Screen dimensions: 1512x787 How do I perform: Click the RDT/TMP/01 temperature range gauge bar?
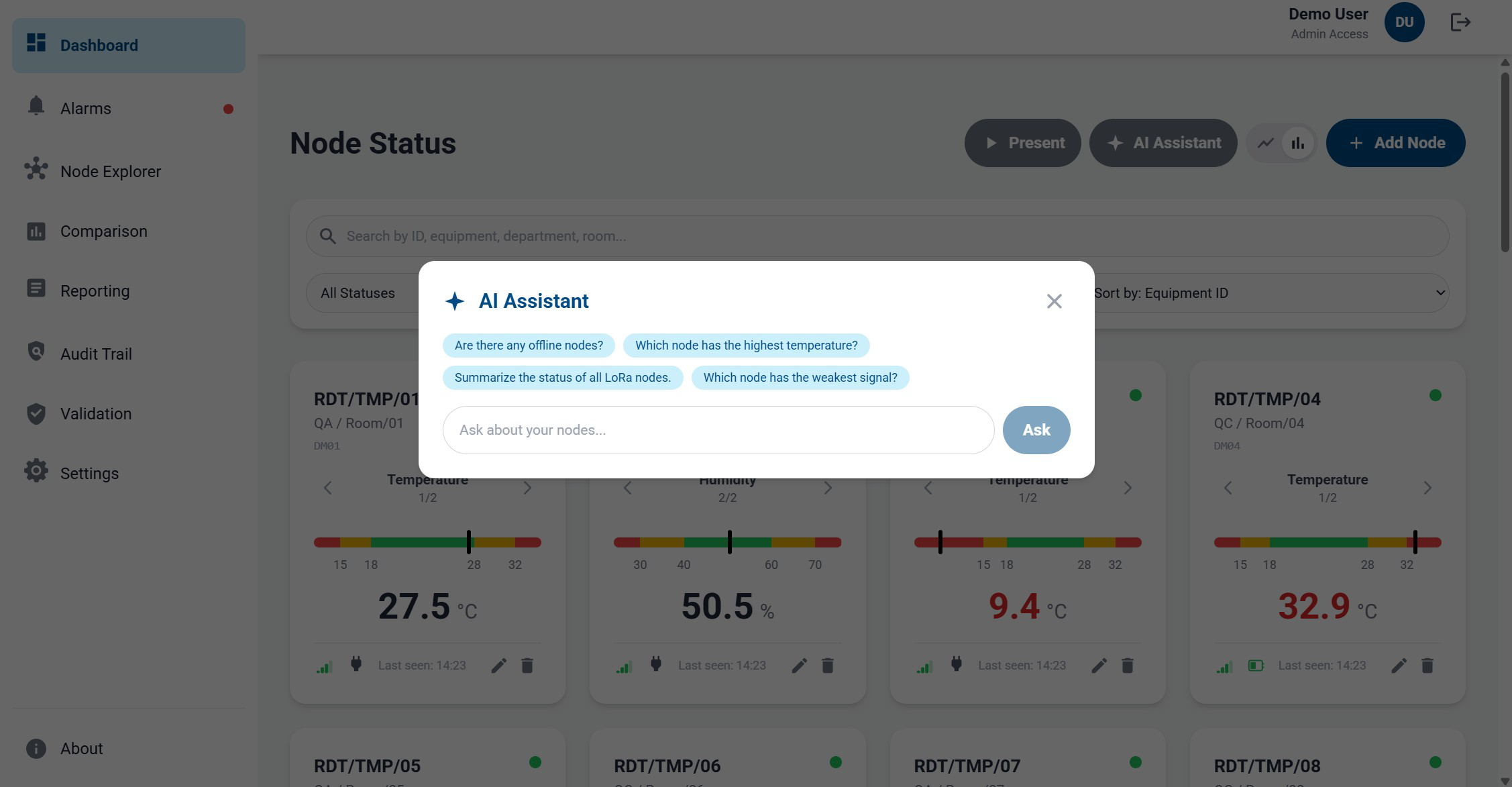tap(427, 542)
